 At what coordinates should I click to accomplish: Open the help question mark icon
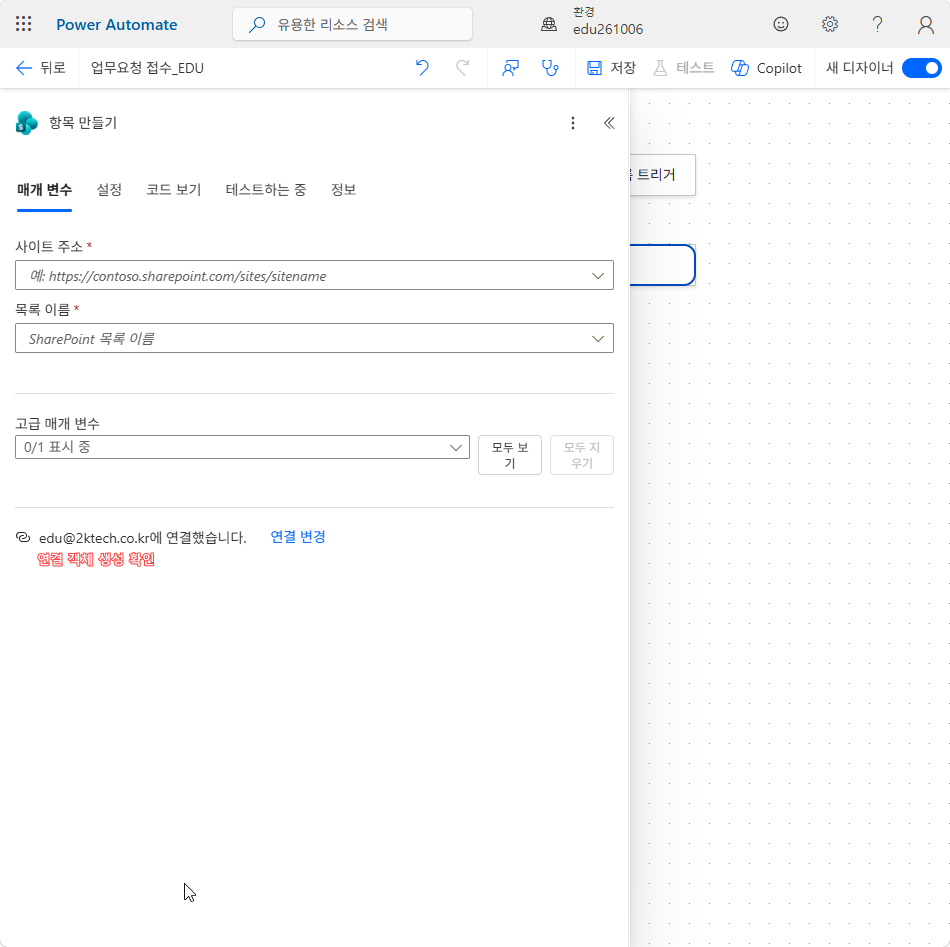point(877,24)
